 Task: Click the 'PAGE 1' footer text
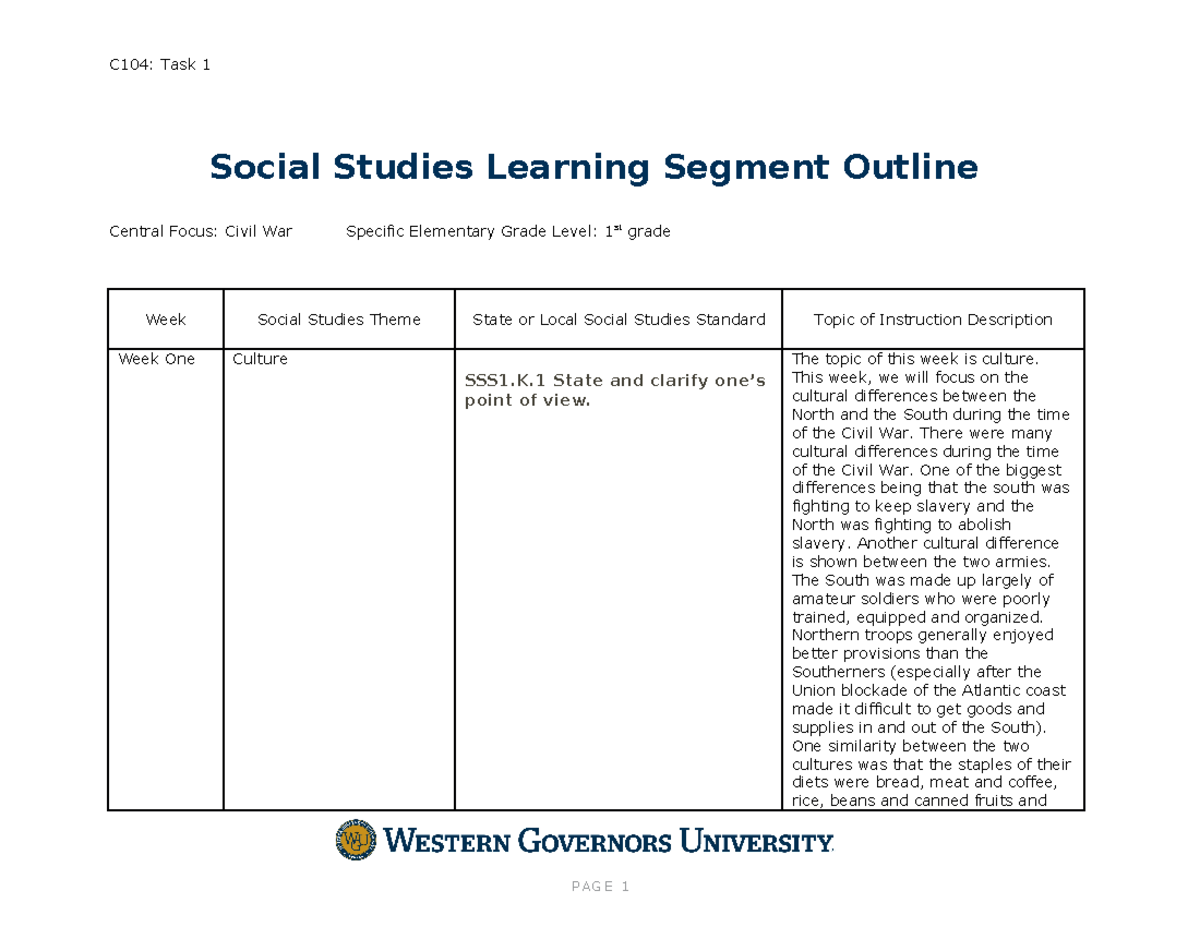coord(601,886)
